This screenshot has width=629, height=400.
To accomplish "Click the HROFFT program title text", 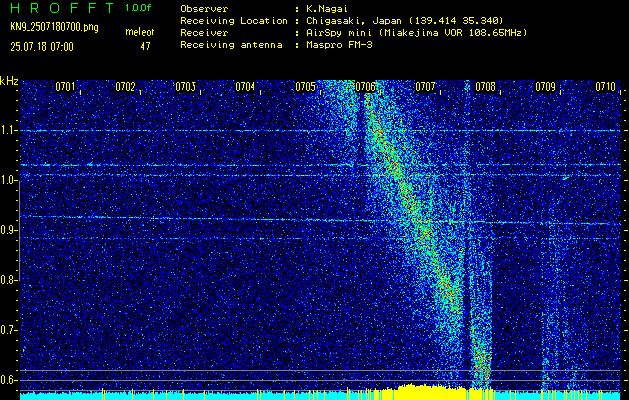I will pos(62,8).
